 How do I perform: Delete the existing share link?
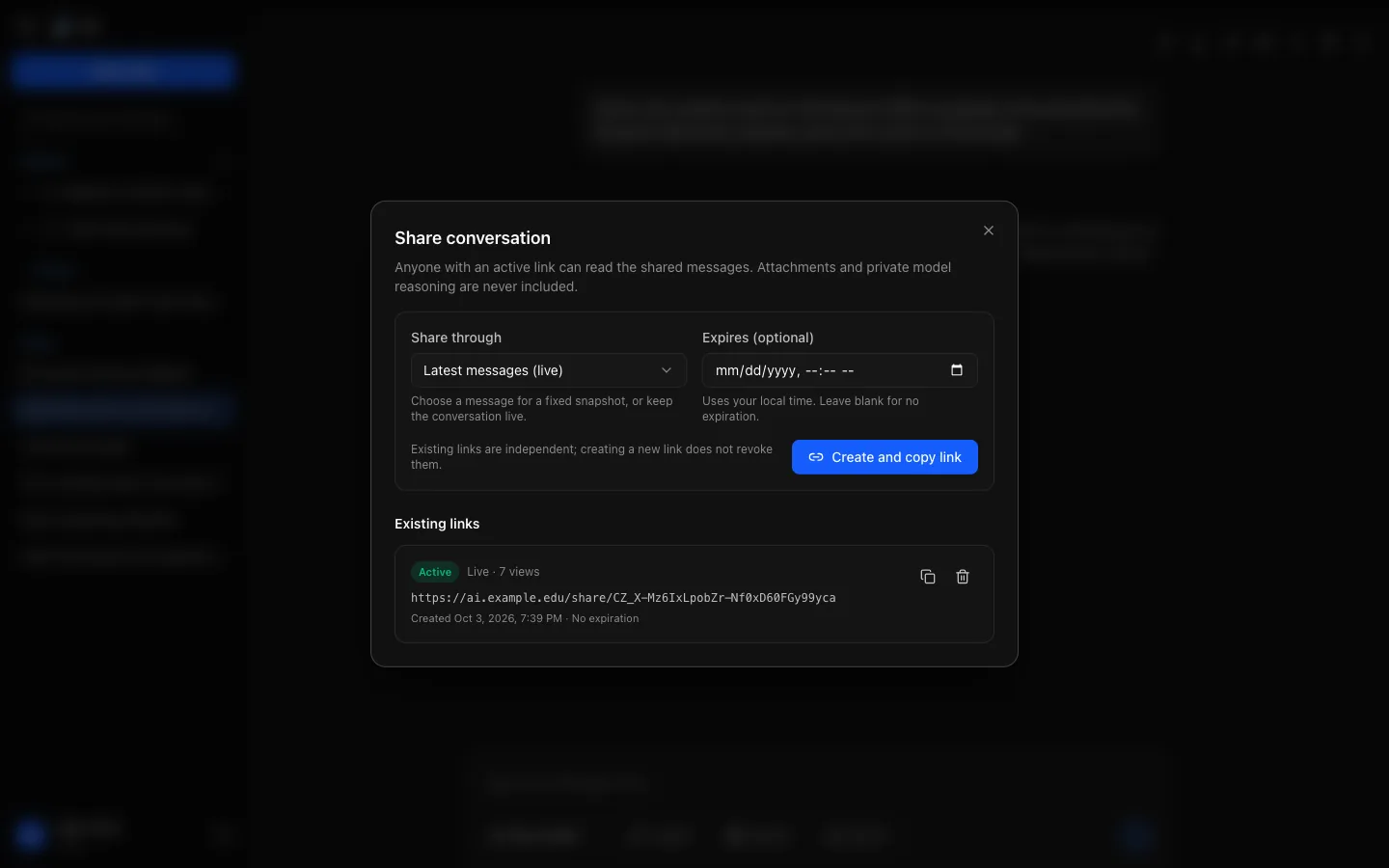click(963, 577)
